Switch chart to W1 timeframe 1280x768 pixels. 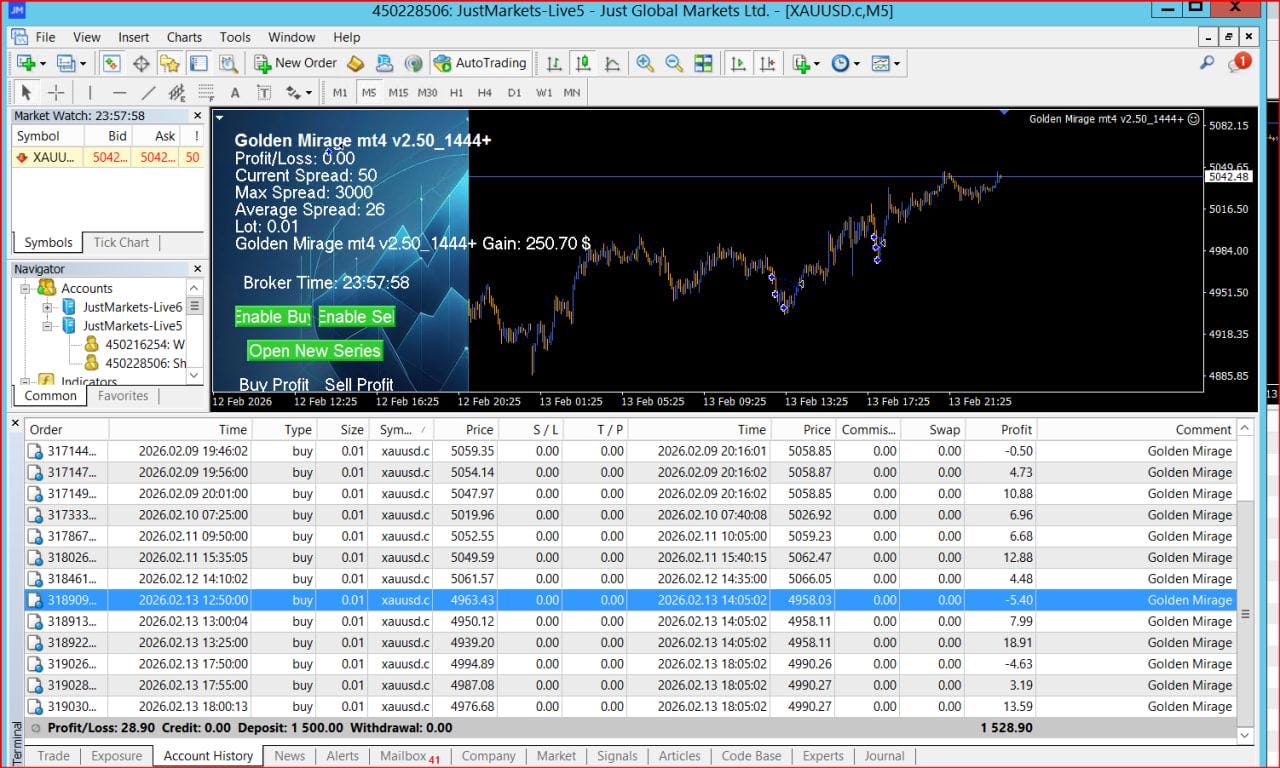click(543, 92)
